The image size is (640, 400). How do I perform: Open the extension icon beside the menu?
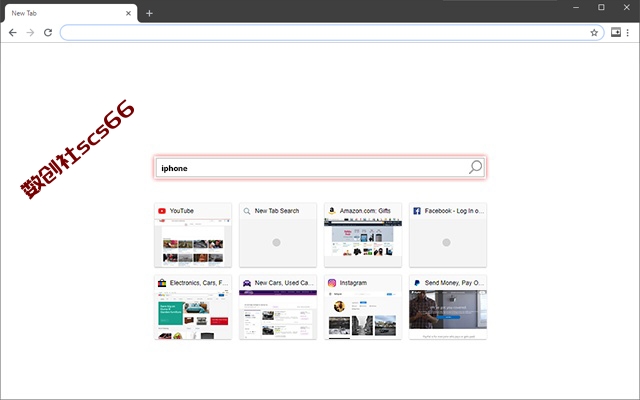pyautogui.click(x=616, y=32)
